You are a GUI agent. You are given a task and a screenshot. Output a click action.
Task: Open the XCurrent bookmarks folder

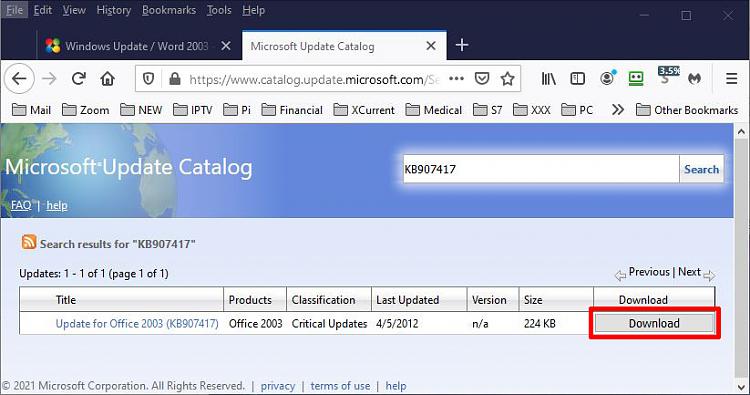pos(364,110)
